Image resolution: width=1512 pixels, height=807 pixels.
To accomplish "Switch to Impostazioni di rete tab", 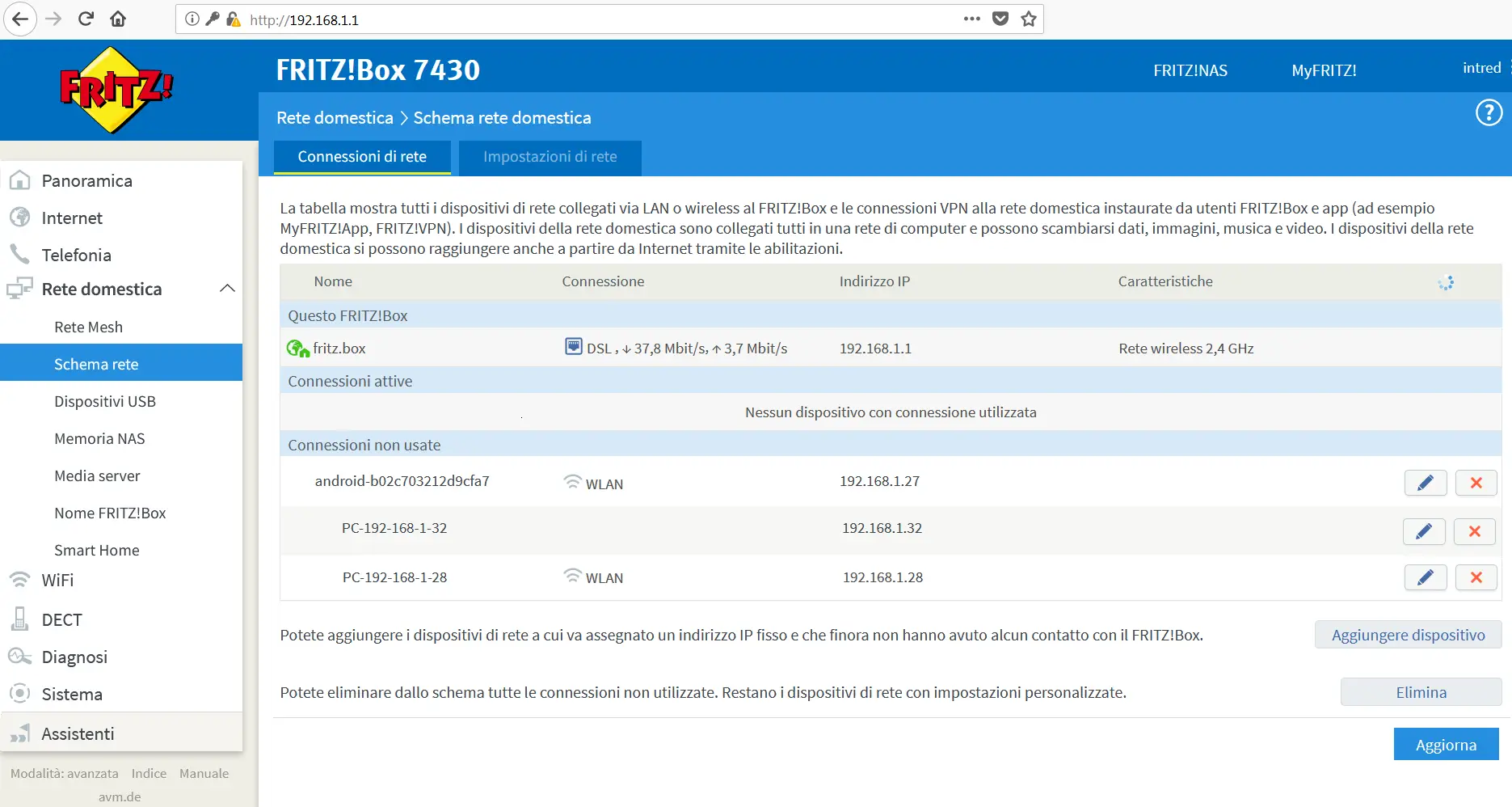I will coord(550,157).
